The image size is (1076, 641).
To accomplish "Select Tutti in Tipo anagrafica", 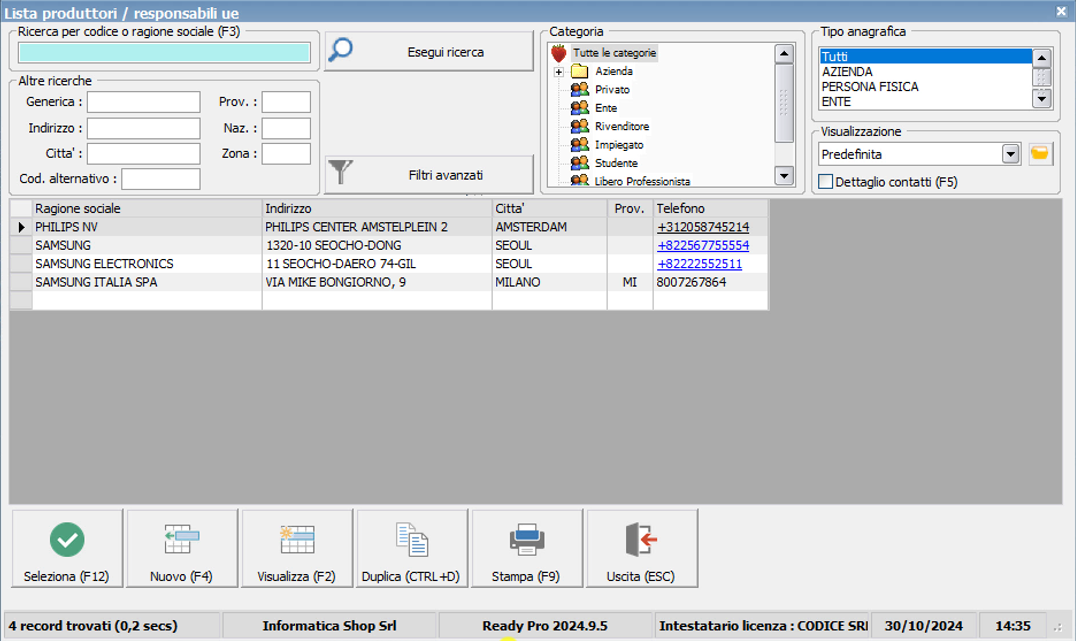I will (x=925, y=56).
